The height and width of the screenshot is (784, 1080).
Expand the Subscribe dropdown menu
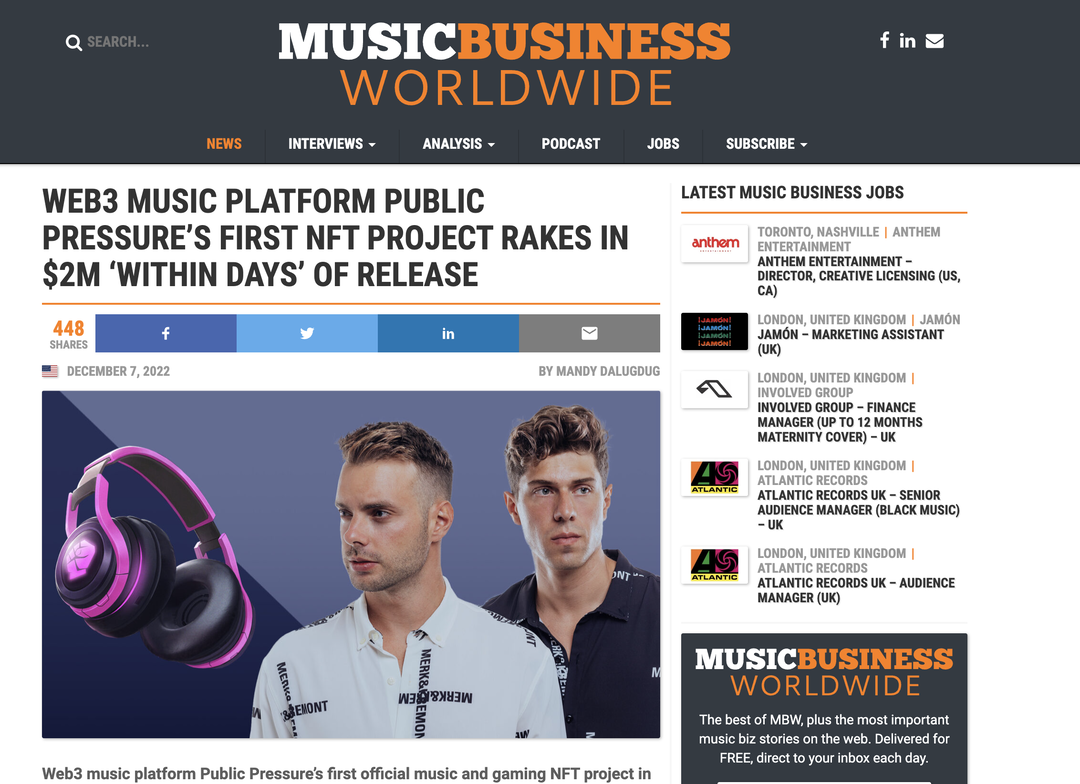click(767, 144)
